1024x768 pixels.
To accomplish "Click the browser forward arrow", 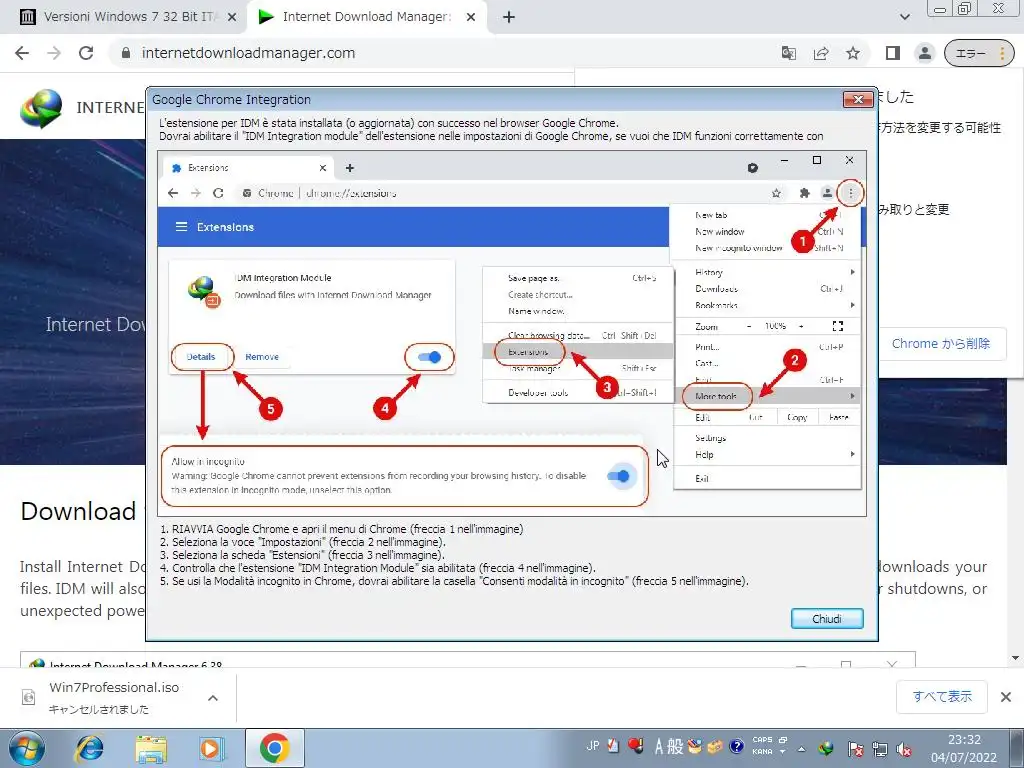I will tap(54, 53).
